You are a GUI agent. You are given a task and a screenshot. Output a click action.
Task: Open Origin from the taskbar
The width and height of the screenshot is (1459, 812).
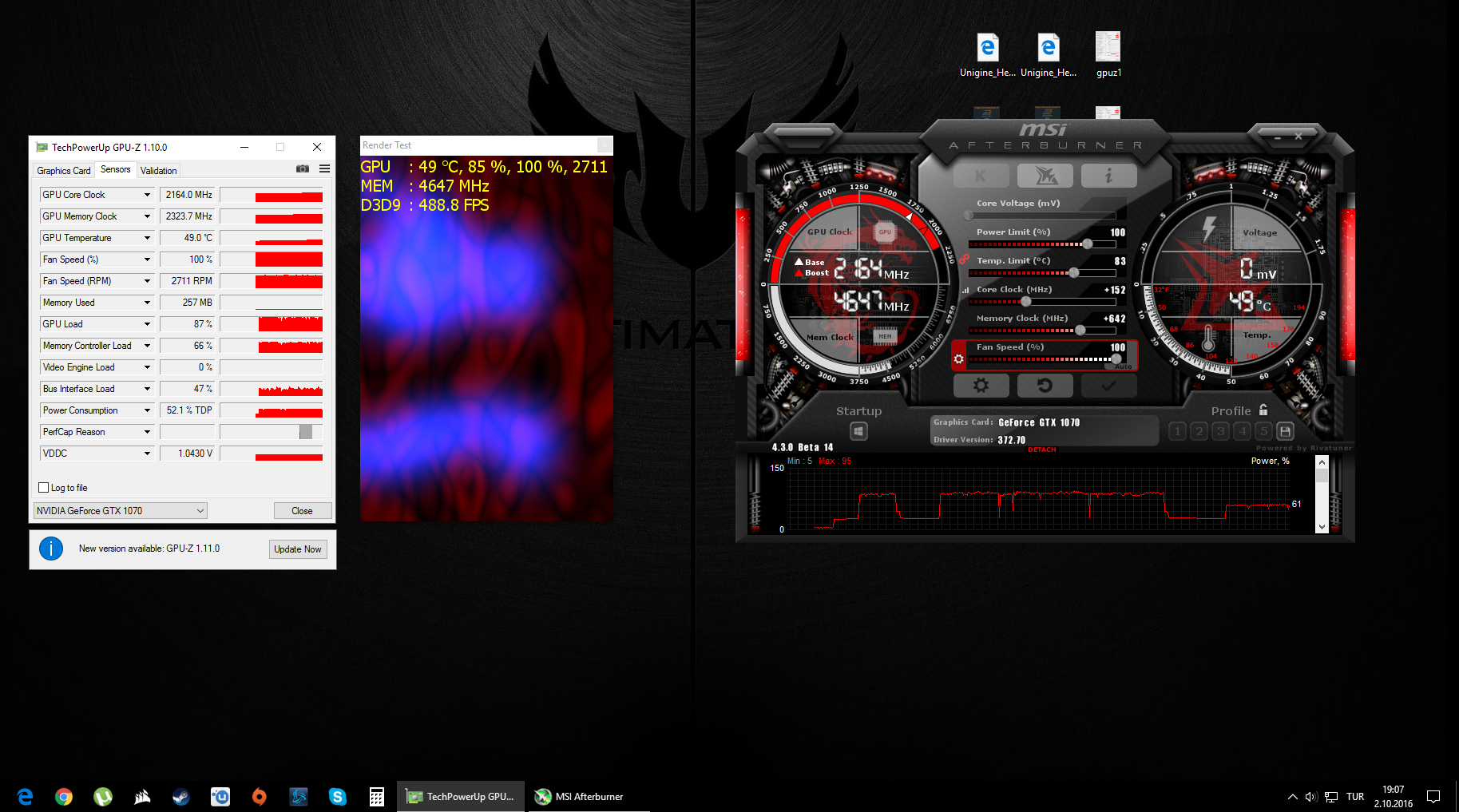260,796
